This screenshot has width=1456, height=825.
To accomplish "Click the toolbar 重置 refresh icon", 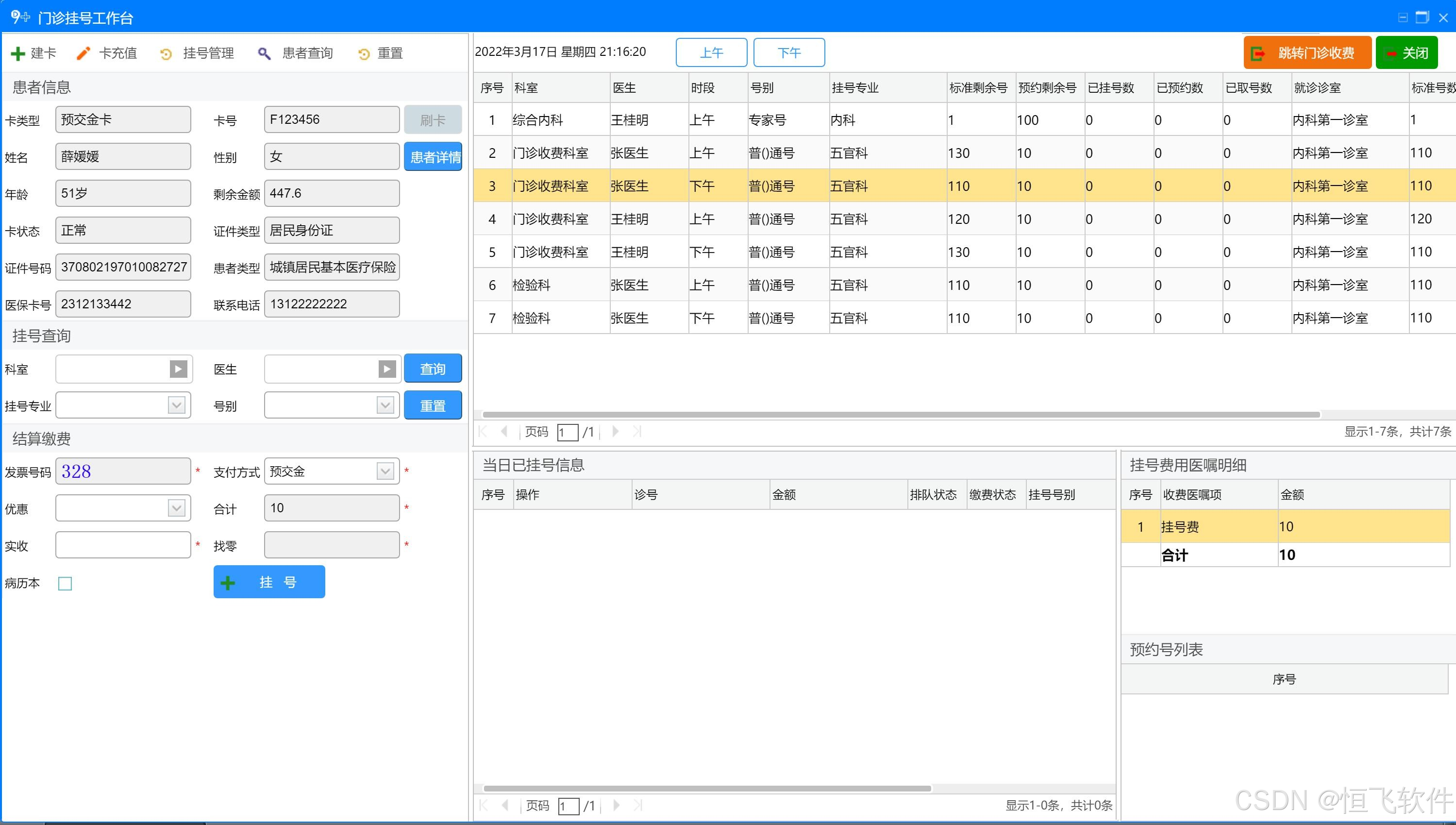I will click(364, 54).
